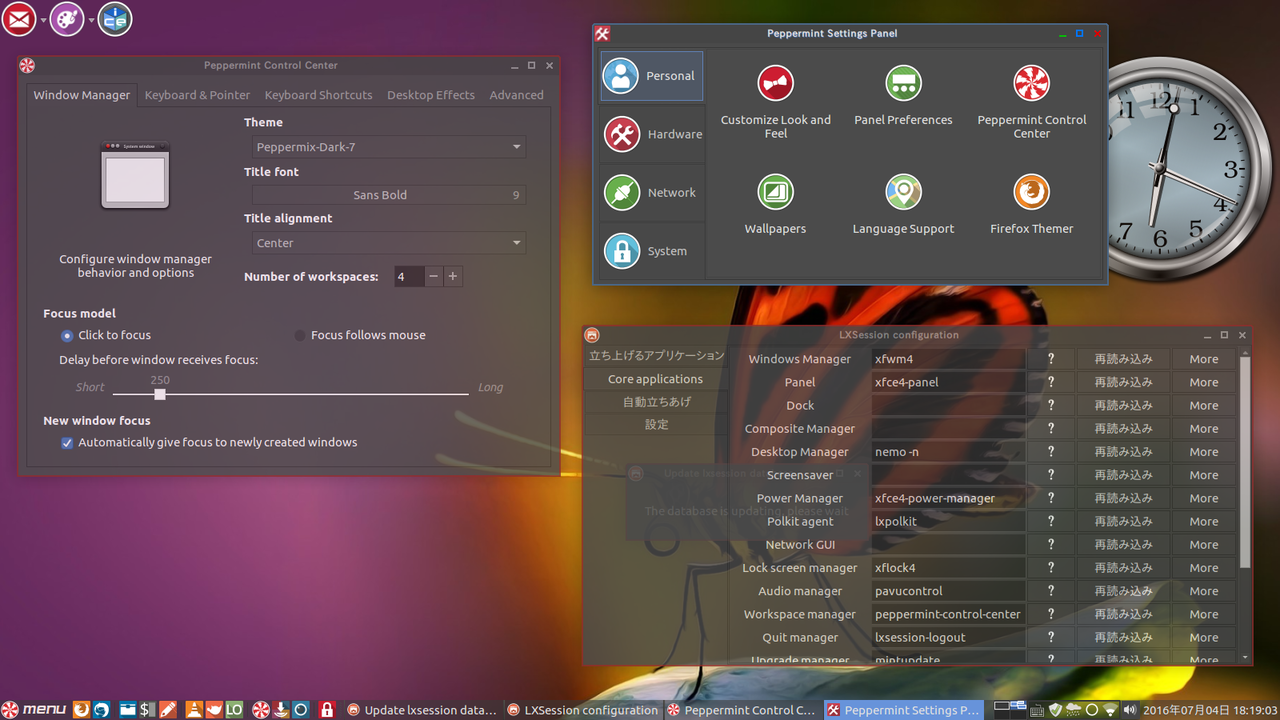Open dropdown arrow beside the palette launcher
Image resolution: width=1280 pixels, height=720 pixels.
(91, 20)
